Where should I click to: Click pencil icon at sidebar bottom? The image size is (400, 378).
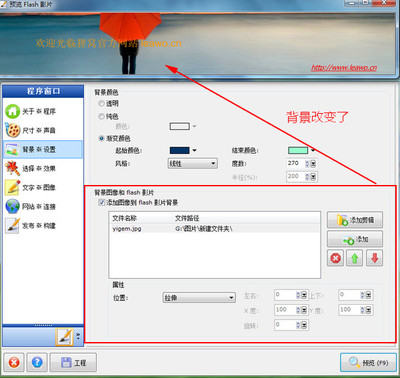(x=64, y=336)
